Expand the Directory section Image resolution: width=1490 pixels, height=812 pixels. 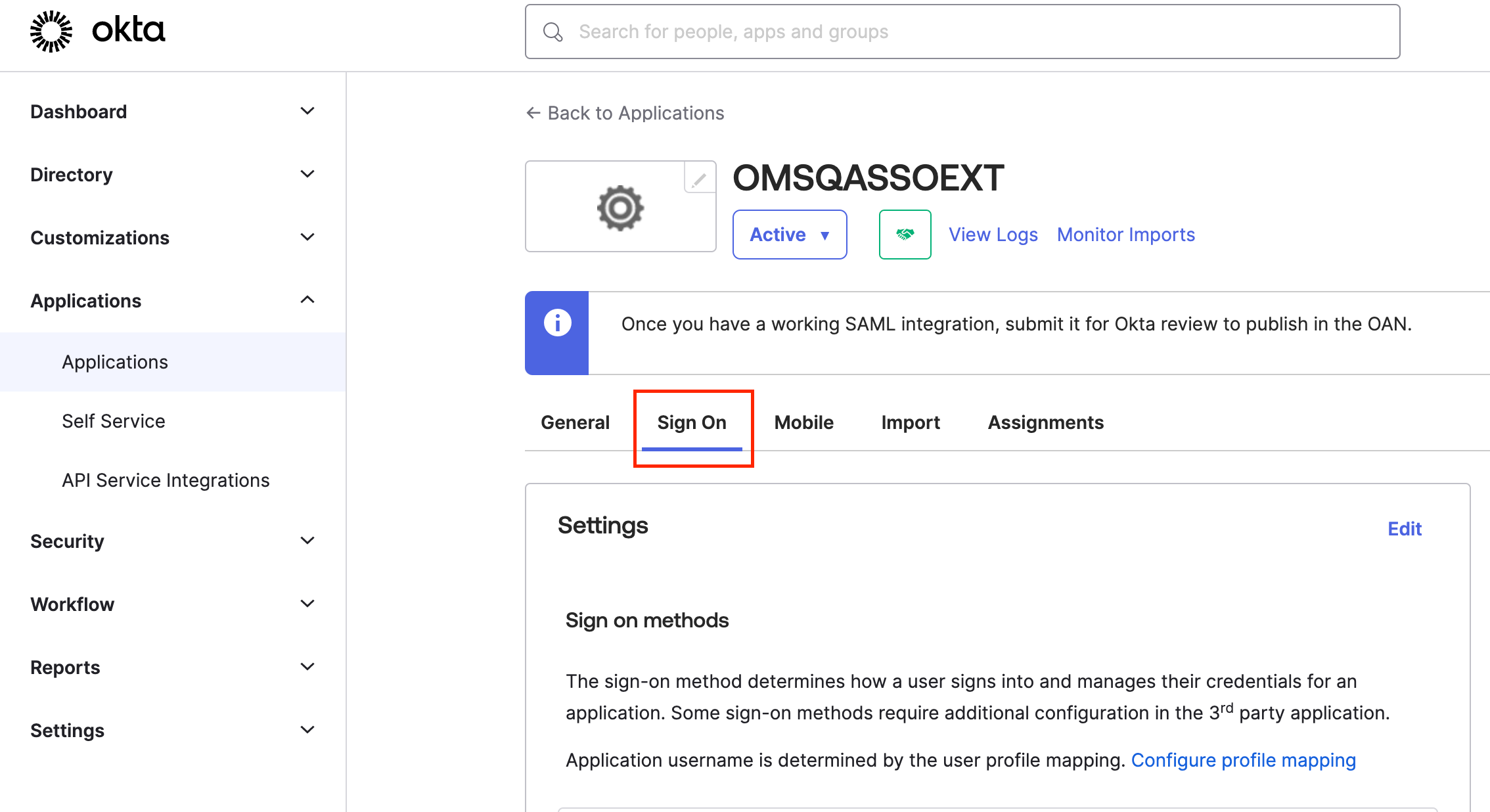307,174
